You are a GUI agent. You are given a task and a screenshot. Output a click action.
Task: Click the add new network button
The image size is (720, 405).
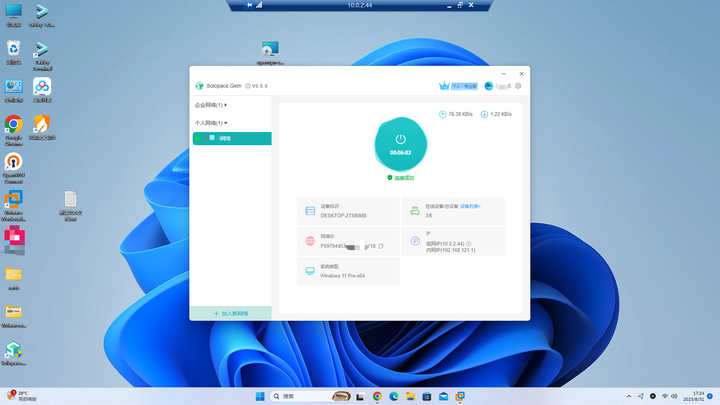[x=231, y=314]
